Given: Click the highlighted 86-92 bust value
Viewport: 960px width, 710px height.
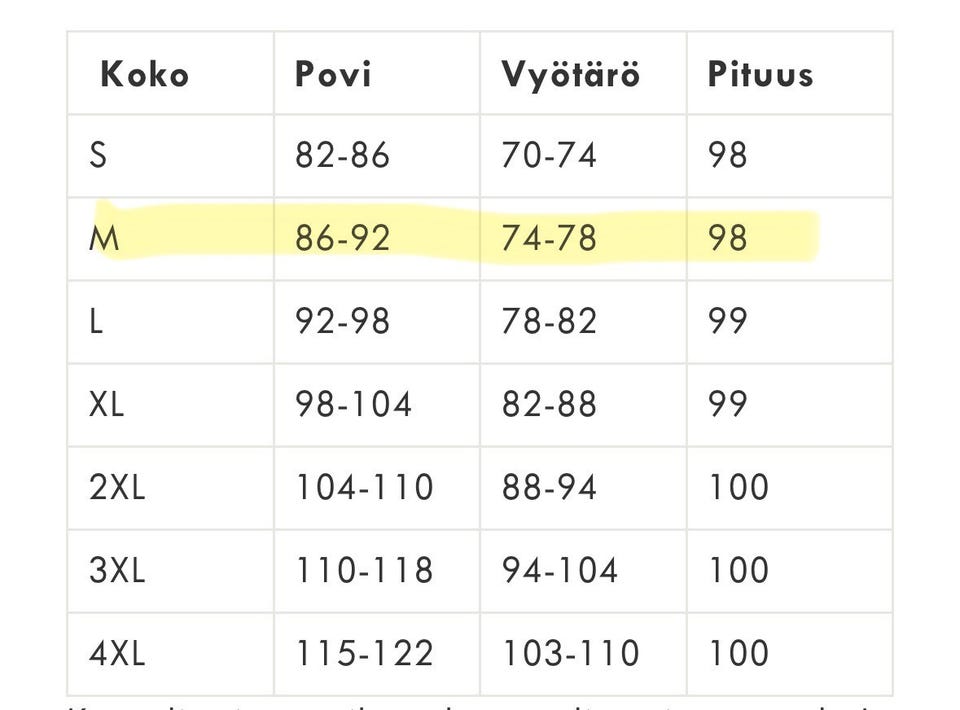Looking at the screenshot, I should [x=342, y=239].
